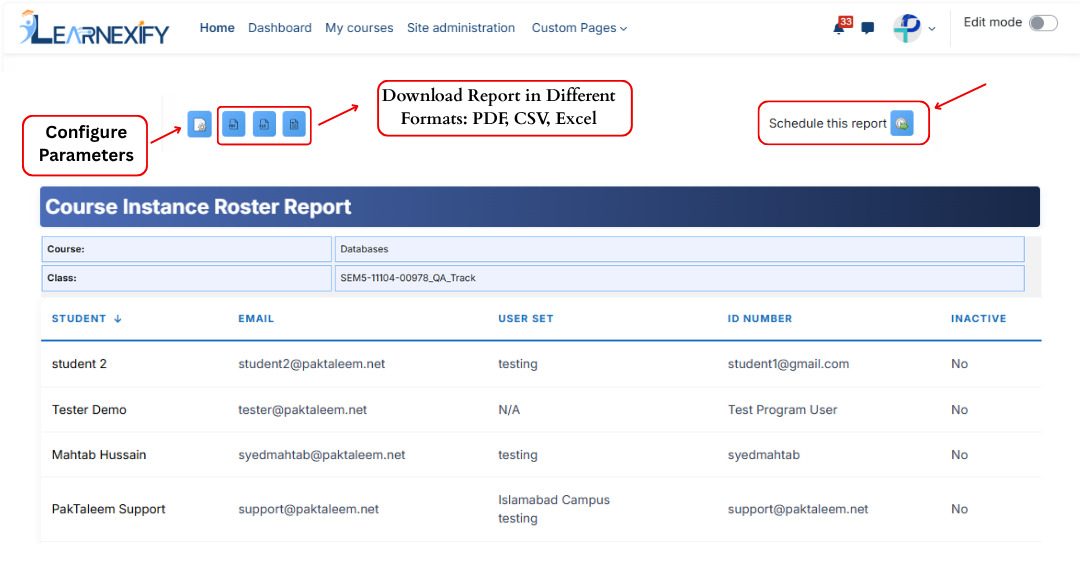Viewport: 1080px width, 566px height.
Task: Select the PakTaleem Support name cell
Action: (x=109, y=510)
